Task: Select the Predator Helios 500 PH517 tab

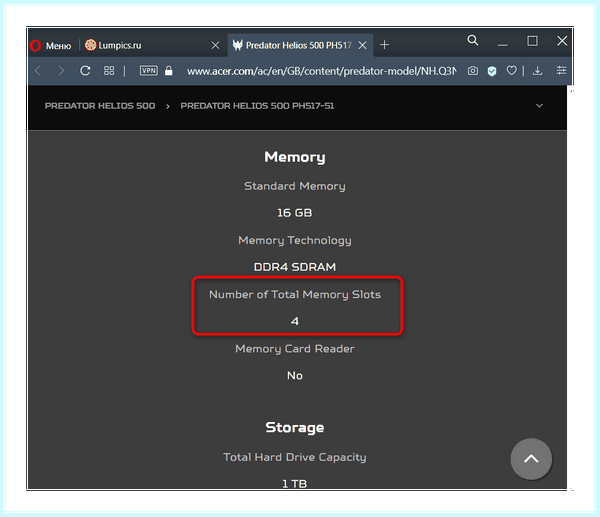Action: (301, 45)
